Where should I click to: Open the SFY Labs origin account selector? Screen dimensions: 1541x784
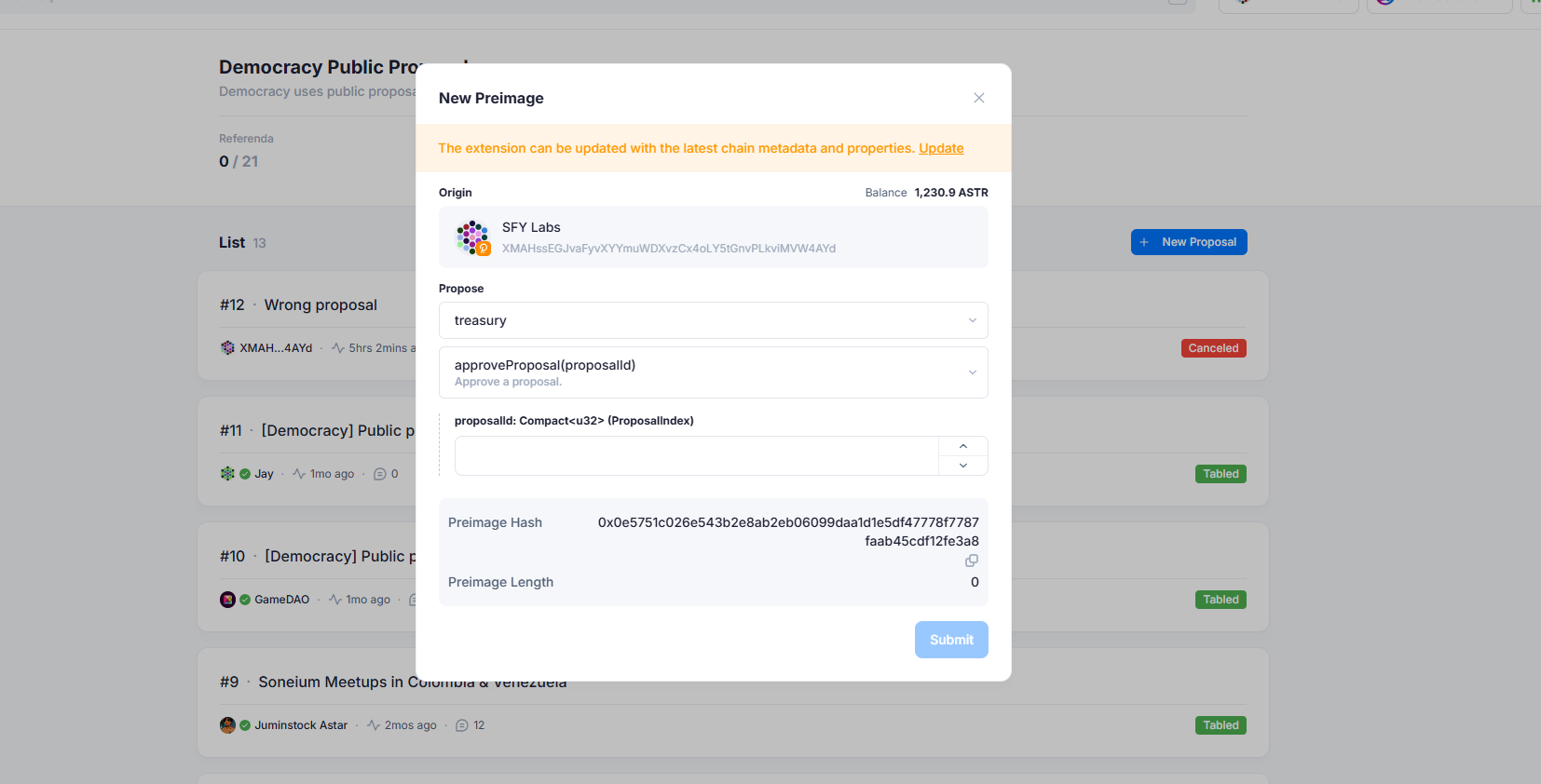point(713,237)
